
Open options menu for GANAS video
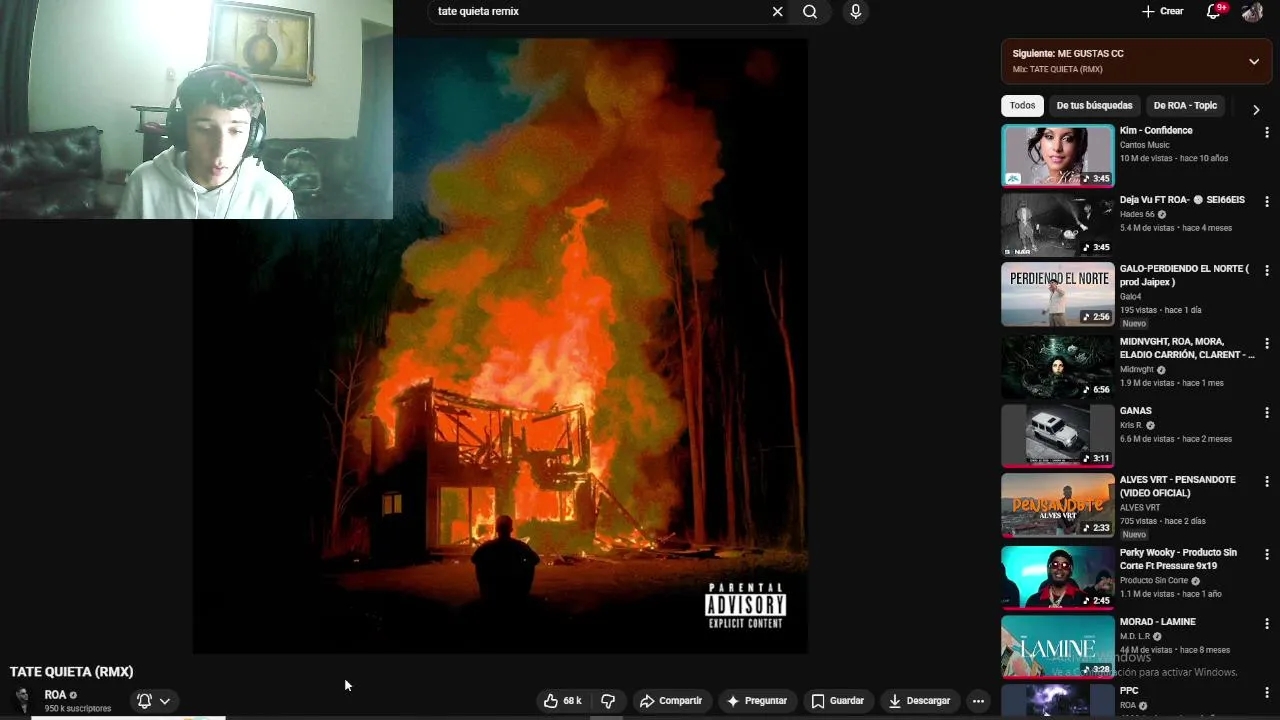click(1267, 412)
